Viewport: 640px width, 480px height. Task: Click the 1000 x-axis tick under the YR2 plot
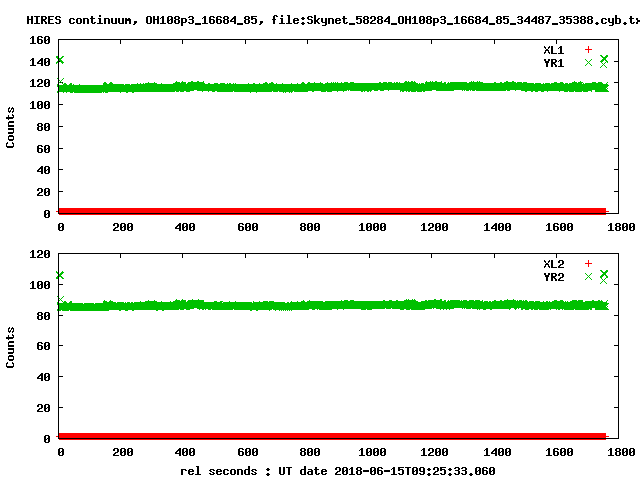pos(372,452)
